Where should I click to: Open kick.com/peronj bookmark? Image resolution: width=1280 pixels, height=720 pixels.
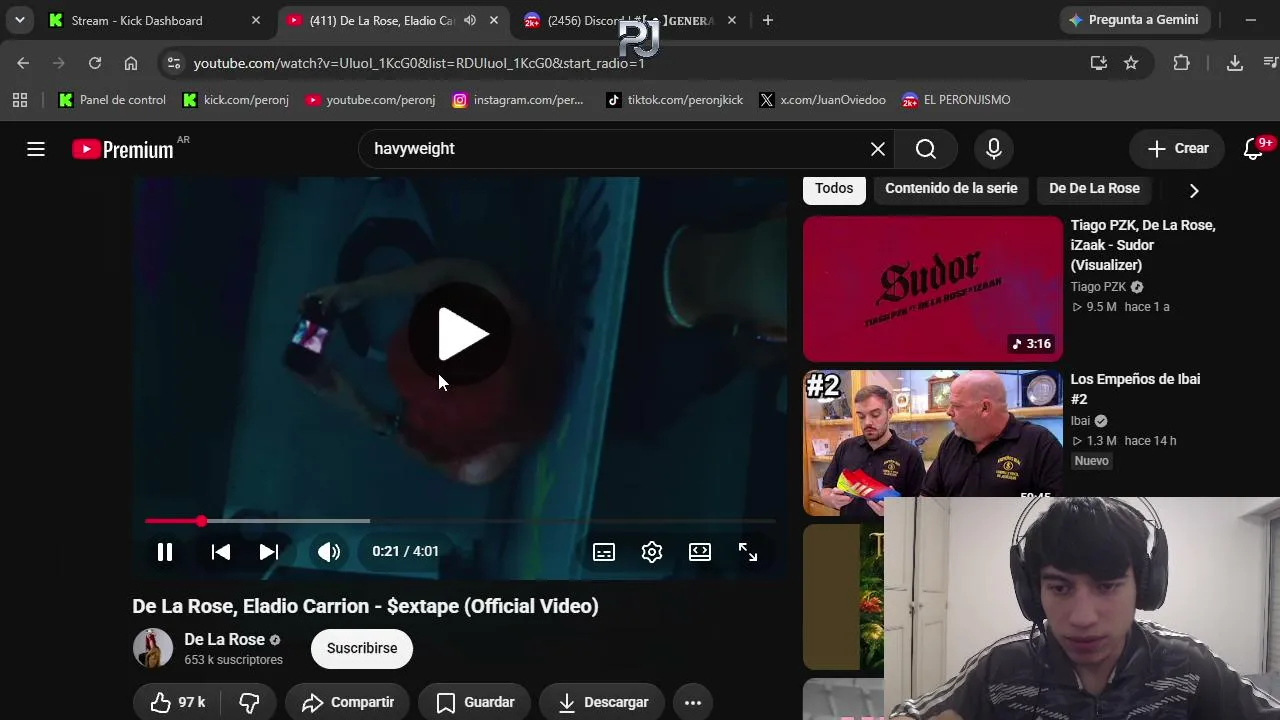(x=236, y=100)
